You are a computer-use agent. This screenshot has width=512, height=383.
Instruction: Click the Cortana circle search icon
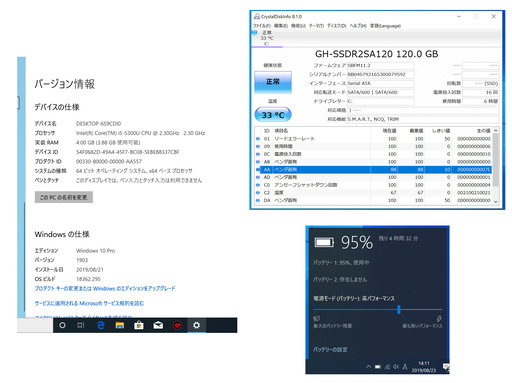point(62,325)
